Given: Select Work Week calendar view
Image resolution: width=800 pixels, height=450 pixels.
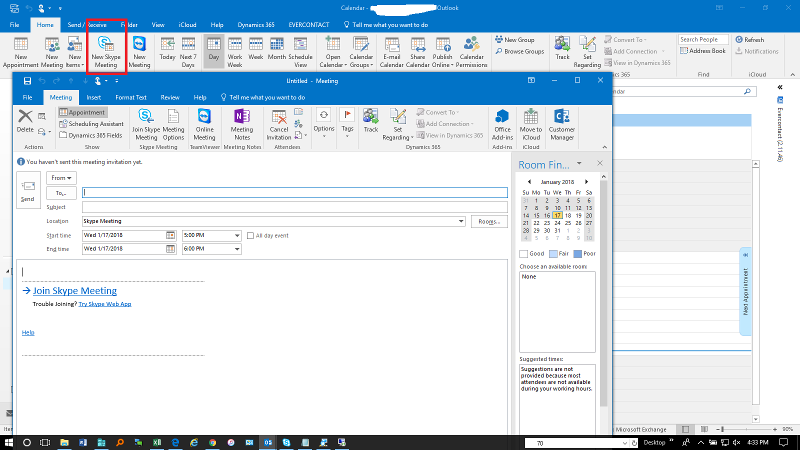Looking at the screenshot, I should (235, 52).
